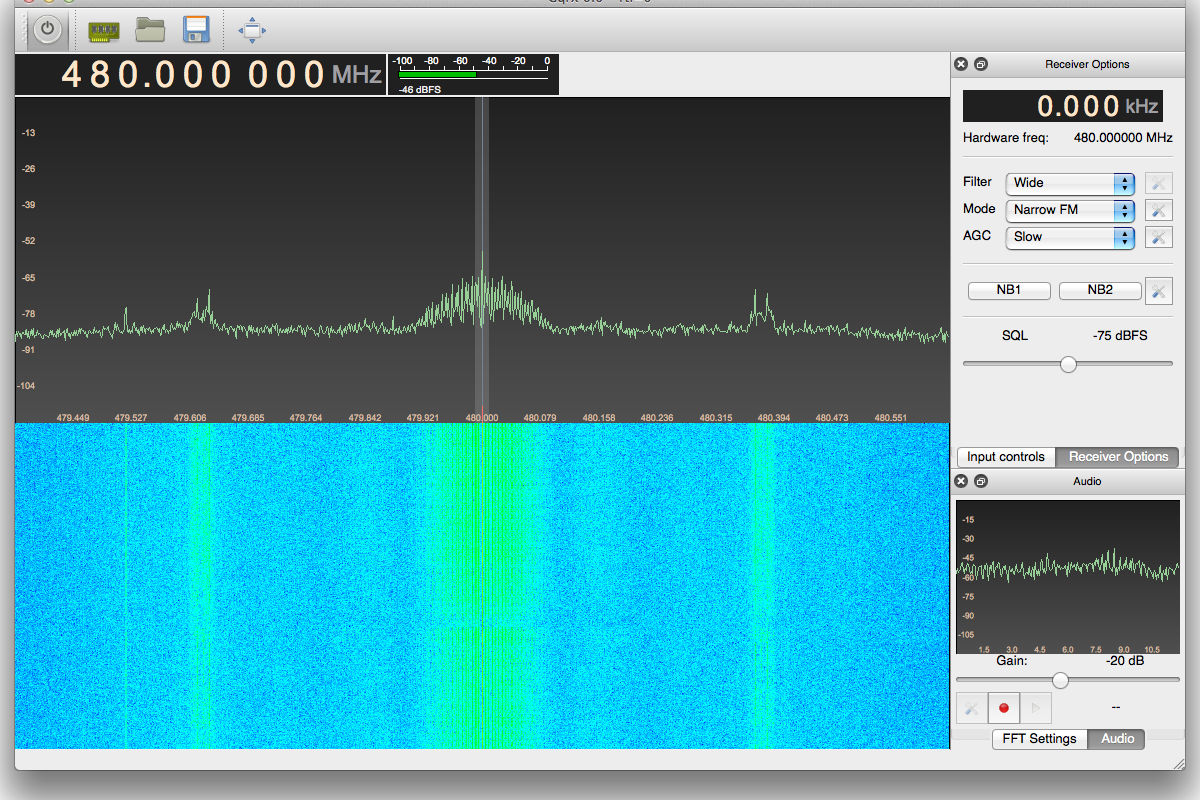This screenshot has width=1200, height=800.
Task: Switch to the FFT Settings tab
Action: pos(1039,739)
